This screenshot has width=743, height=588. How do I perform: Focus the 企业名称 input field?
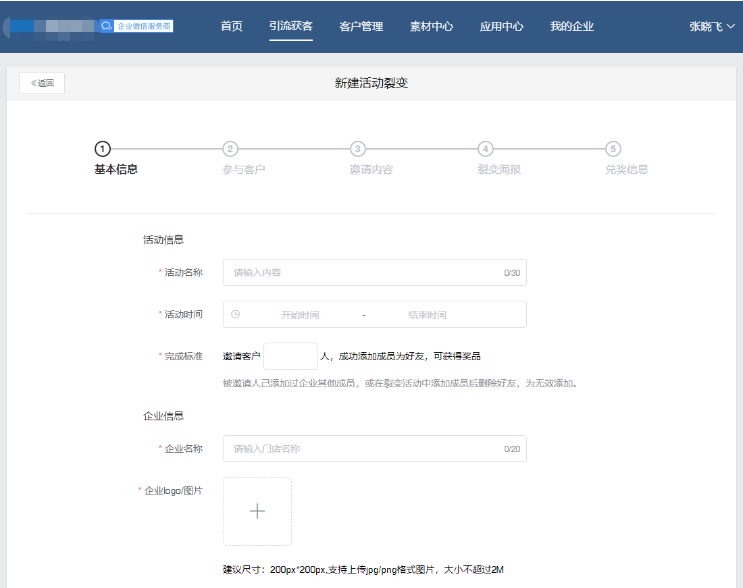coord(365,449)
